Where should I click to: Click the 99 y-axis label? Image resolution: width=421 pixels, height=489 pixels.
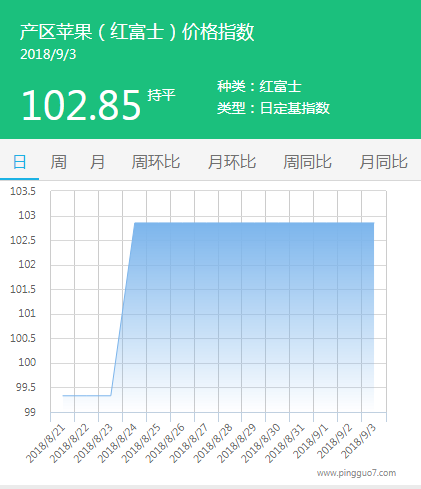(30, 412)
